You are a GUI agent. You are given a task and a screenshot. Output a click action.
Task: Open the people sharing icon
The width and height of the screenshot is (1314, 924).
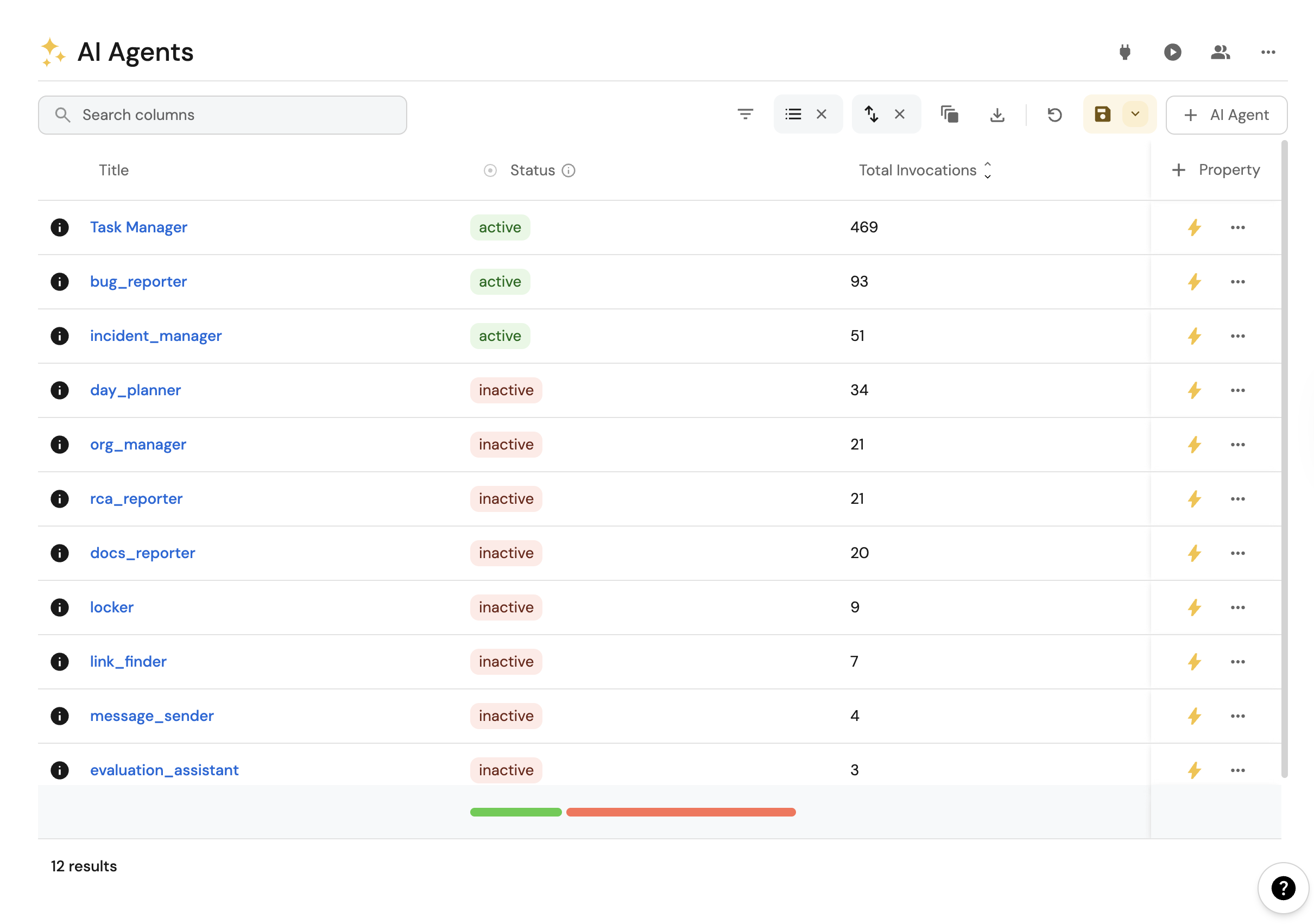(x=1220, y=52)
